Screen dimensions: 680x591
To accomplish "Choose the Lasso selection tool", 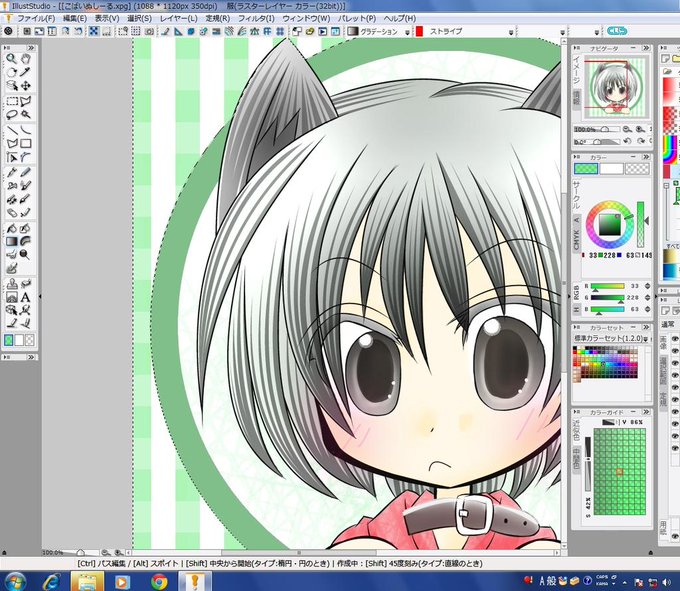I will tap(12, 115).
